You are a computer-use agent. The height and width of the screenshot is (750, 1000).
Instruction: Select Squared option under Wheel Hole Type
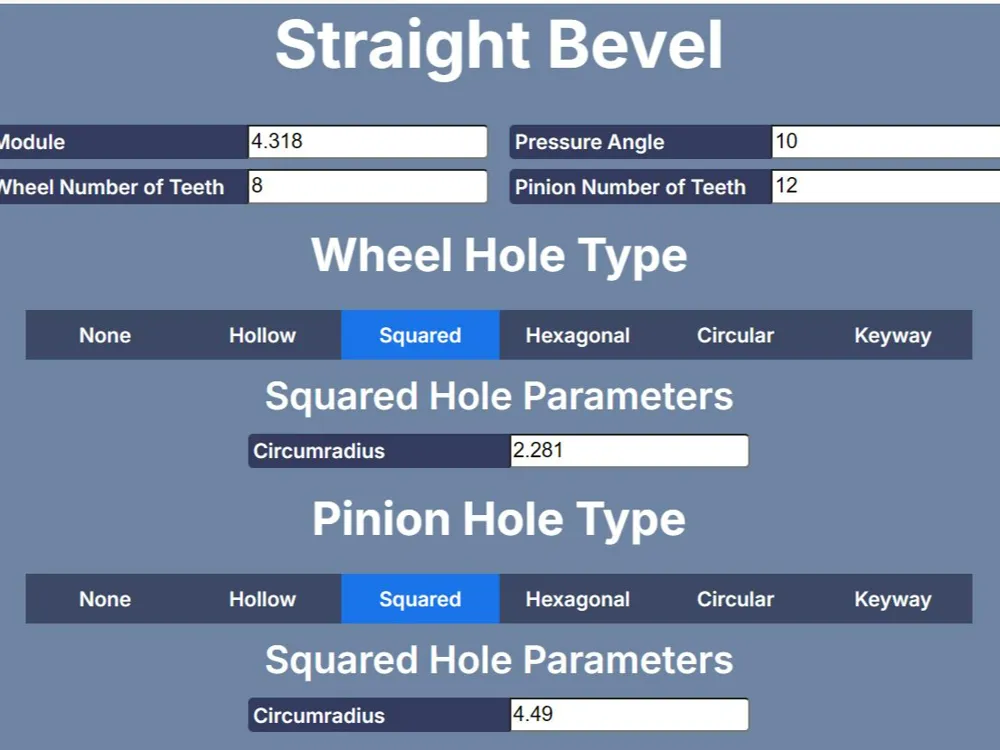[x=420, y=335]
